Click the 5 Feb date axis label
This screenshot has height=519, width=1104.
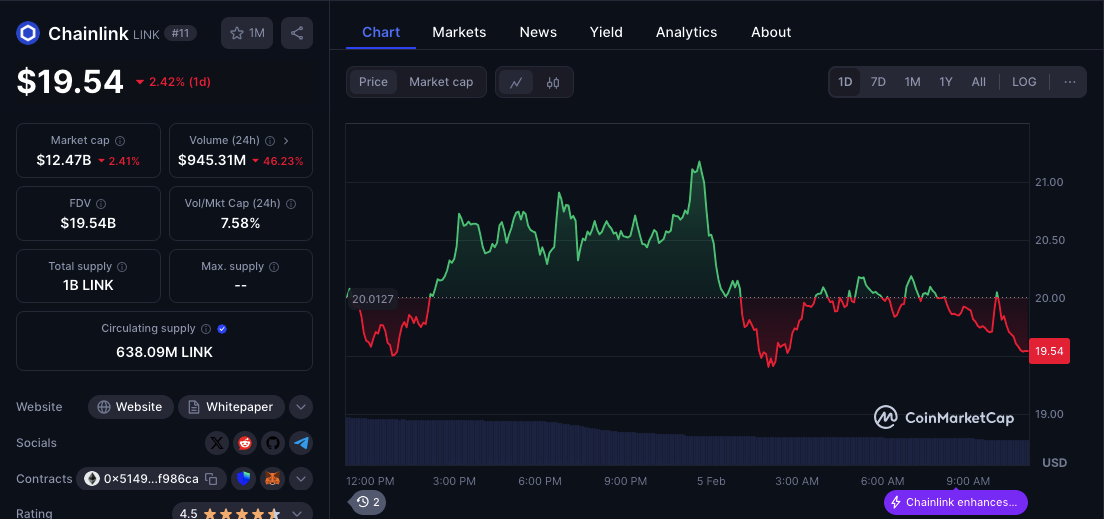click(x=711, y=481)
